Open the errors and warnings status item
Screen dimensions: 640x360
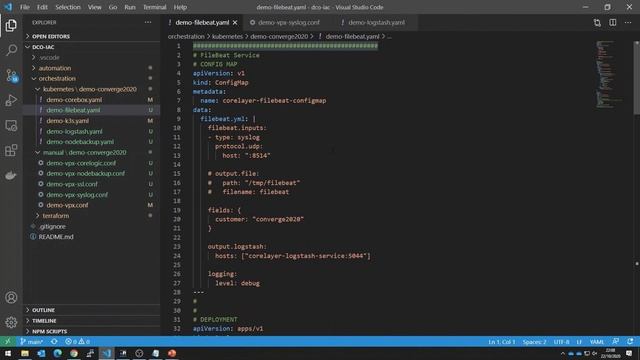pyautogui.click(x=78, y=342)
